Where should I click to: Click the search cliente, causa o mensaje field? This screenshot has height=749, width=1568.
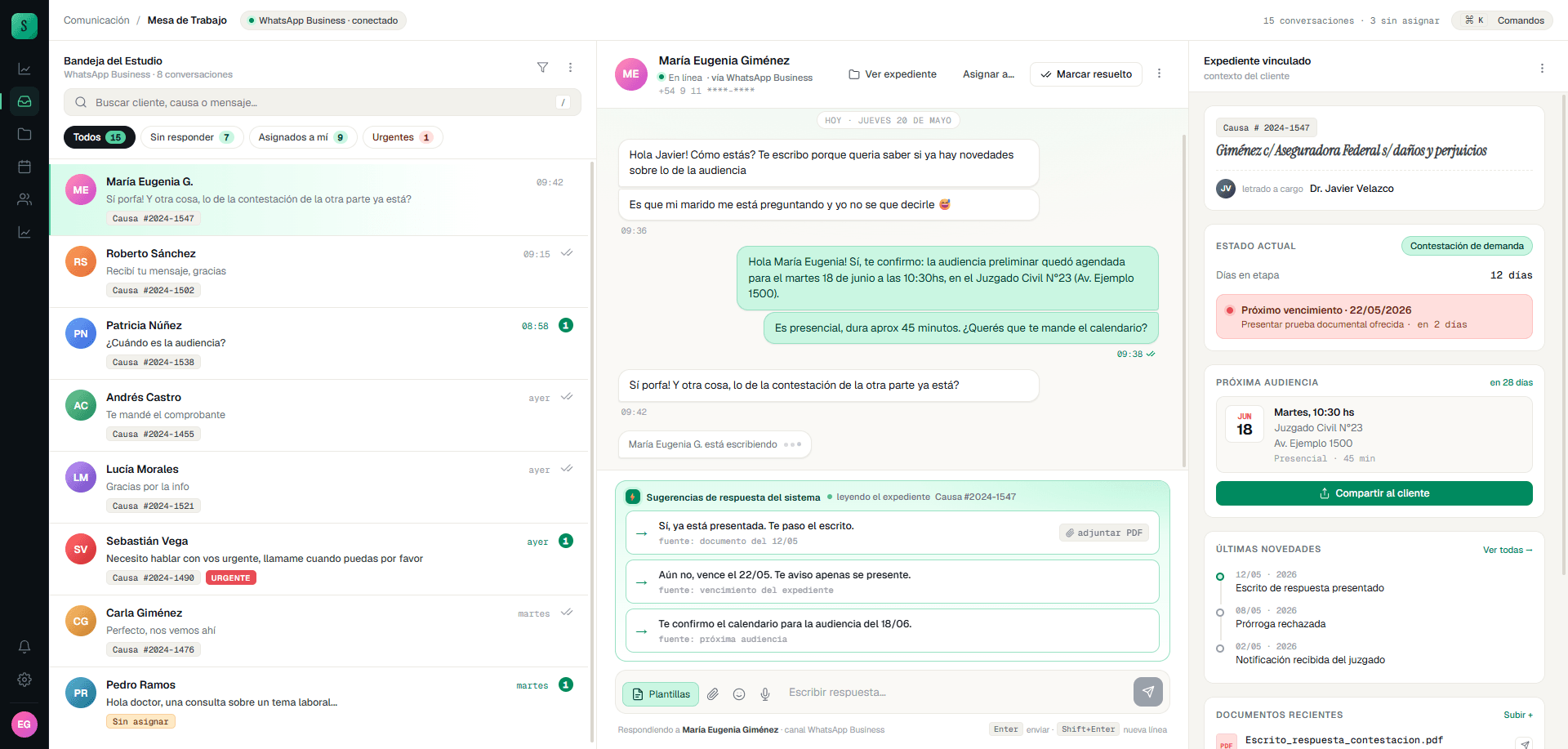coord(322,102)
